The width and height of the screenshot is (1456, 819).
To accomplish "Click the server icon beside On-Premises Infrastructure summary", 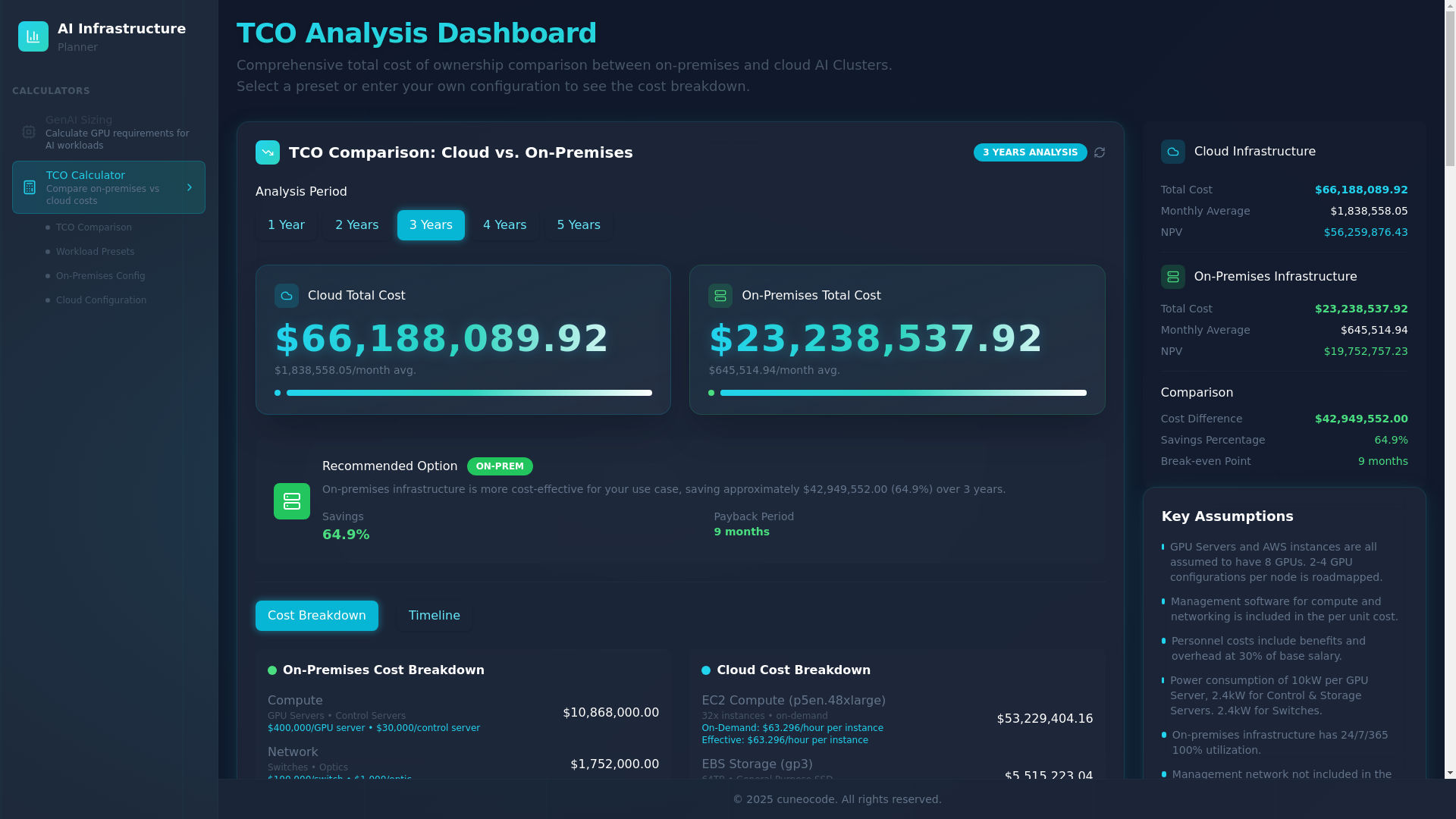I will pyautogui.click(x=1173, y=277).
